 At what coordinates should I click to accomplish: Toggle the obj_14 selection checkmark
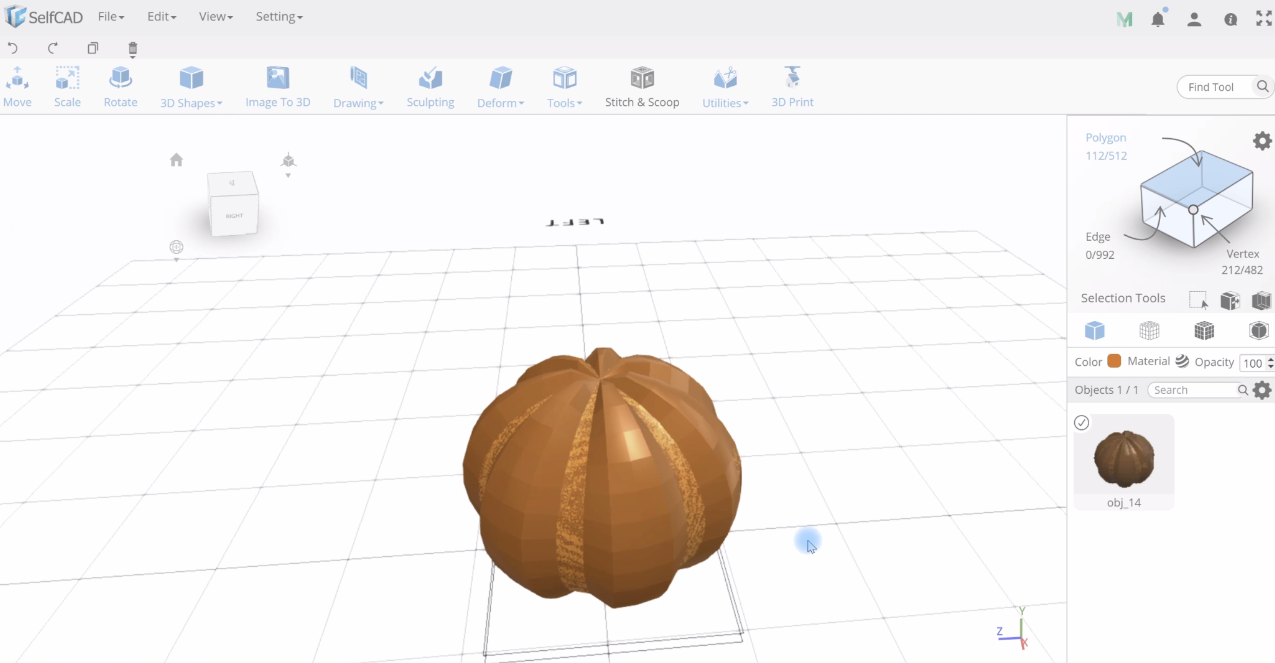click(x=1081, y=423)
